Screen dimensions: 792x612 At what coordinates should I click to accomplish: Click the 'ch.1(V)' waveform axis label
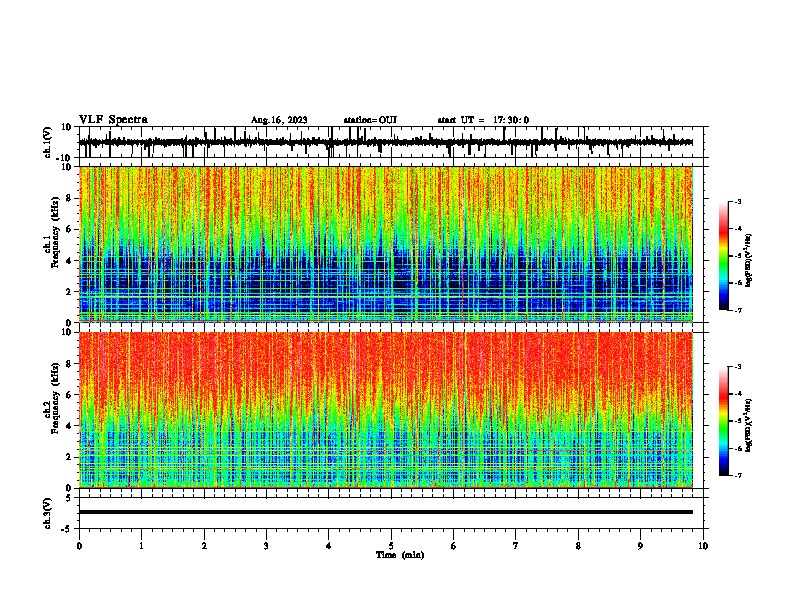(x=48, y=142)
